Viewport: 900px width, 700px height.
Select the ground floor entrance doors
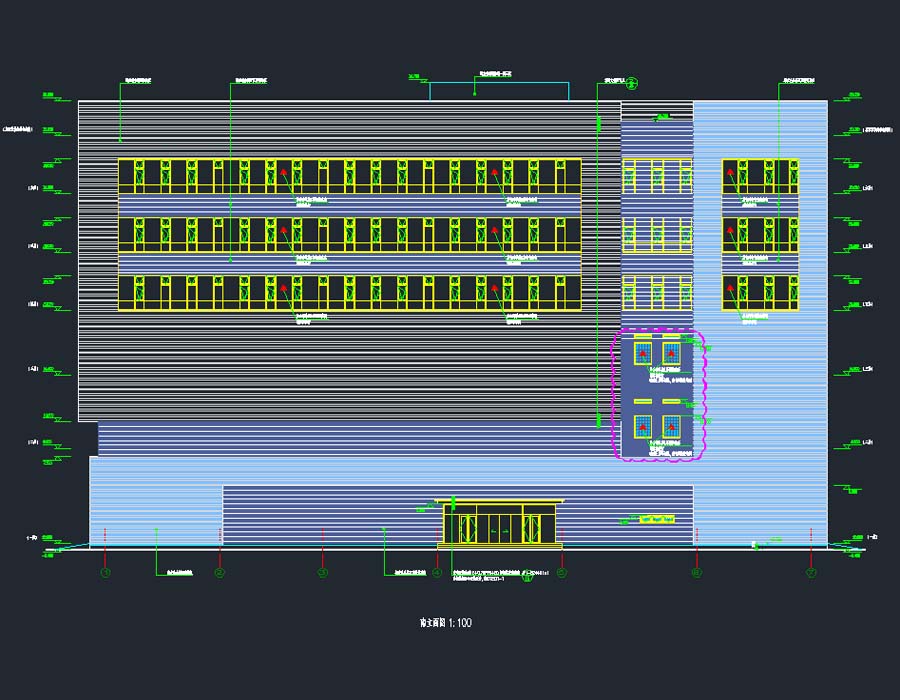pyautogui.click(x=499, y=524)
